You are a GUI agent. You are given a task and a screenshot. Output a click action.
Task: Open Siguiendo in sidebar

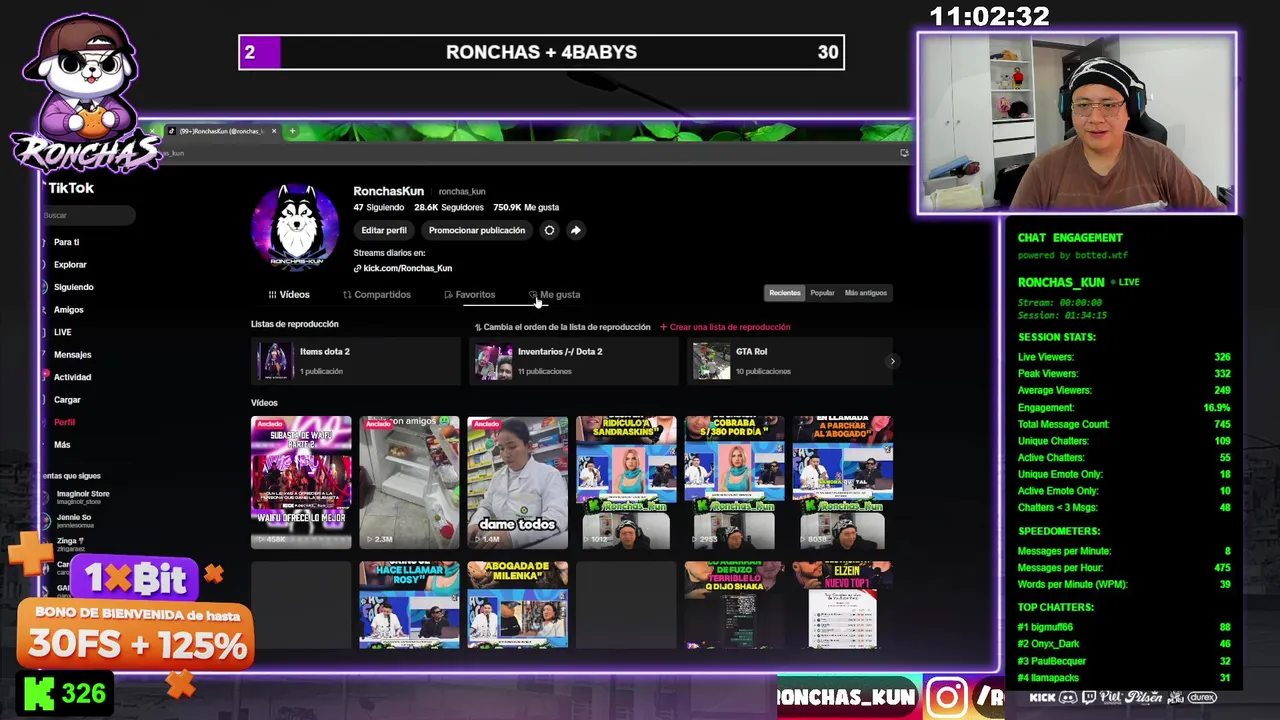pyautogui.click(x=73, y=287)
